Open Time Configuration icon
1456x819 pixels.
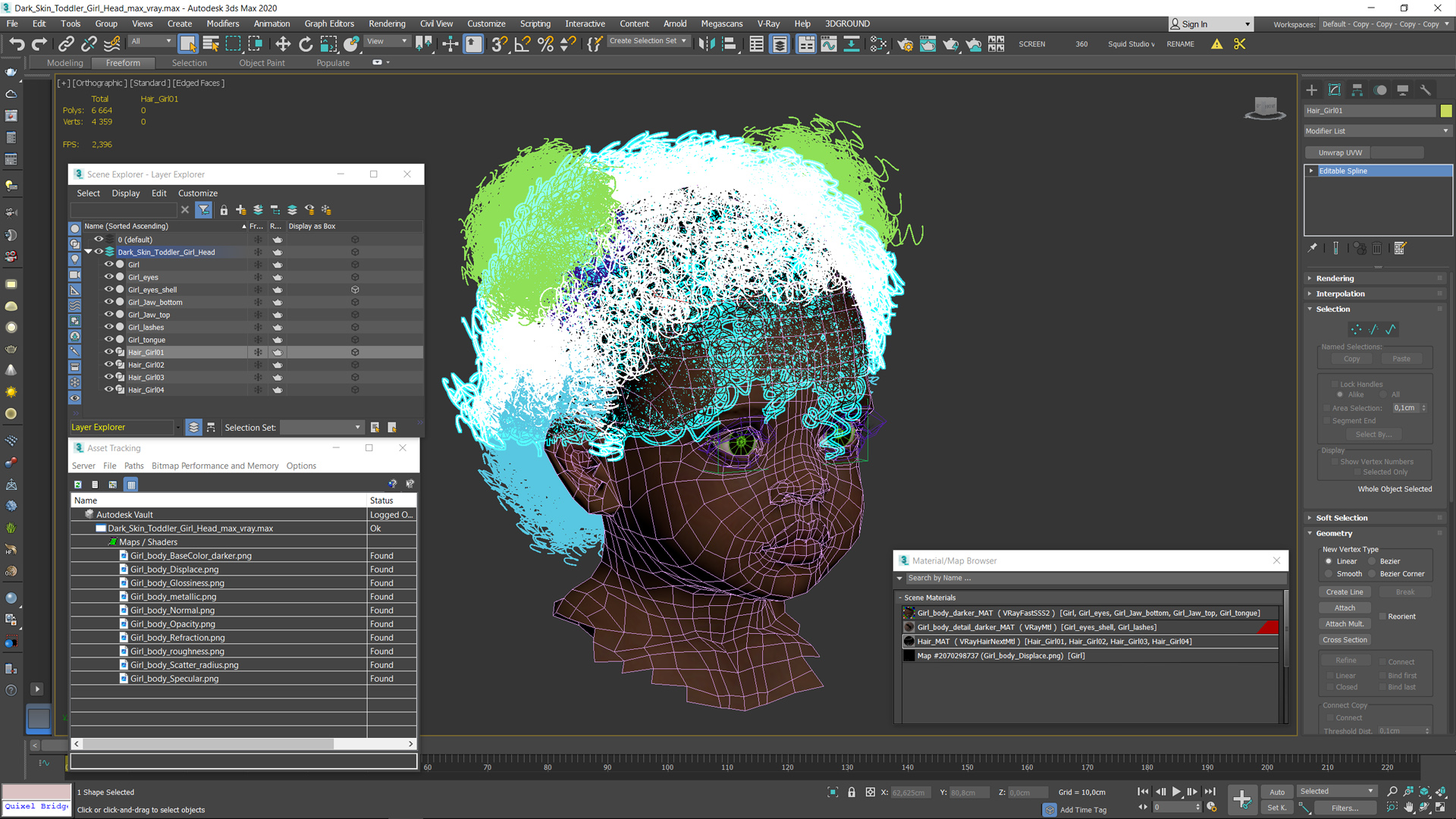click(1211, 808)
